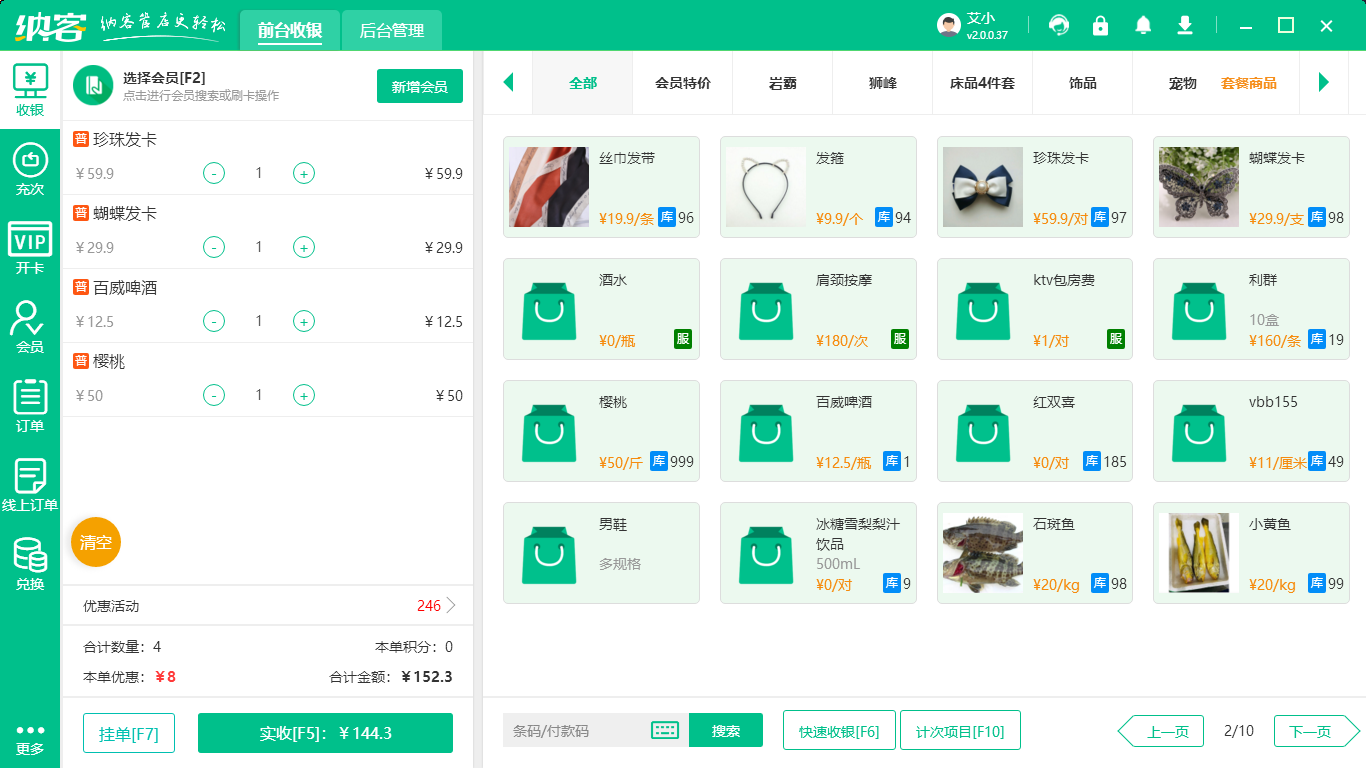Open the 收银 cashier sidebar icon

click(29, 89)
